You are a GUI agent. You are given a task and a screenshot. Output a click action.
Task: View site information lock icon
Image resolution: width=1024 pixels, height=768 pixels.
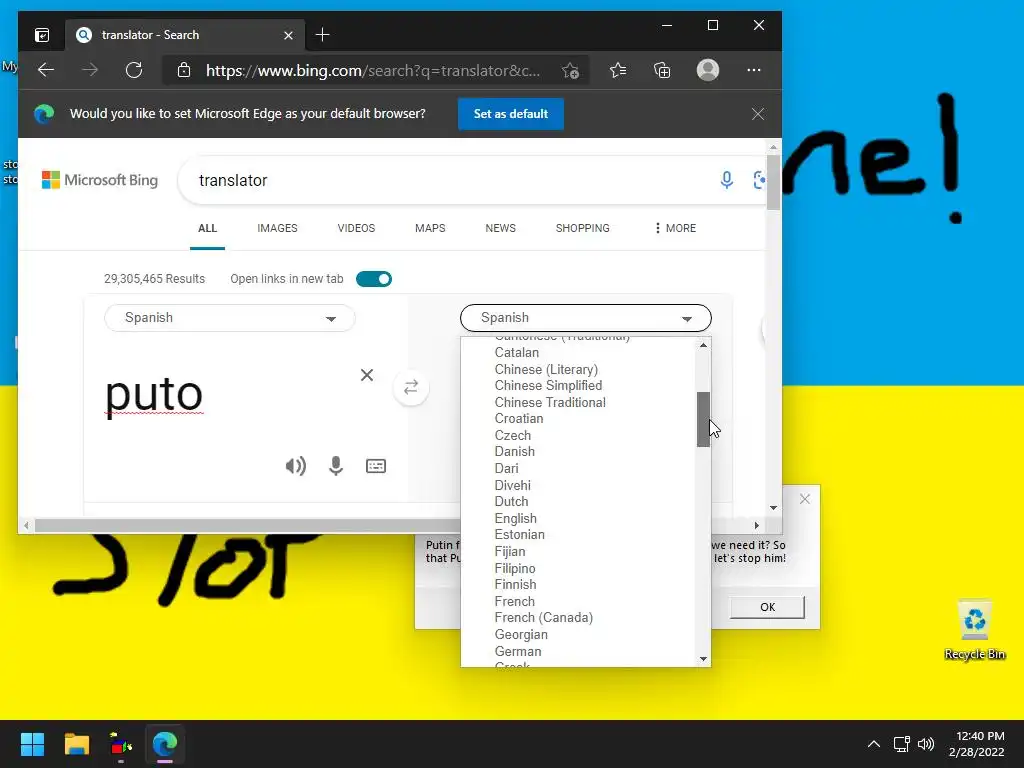click(x=184, y=70)
